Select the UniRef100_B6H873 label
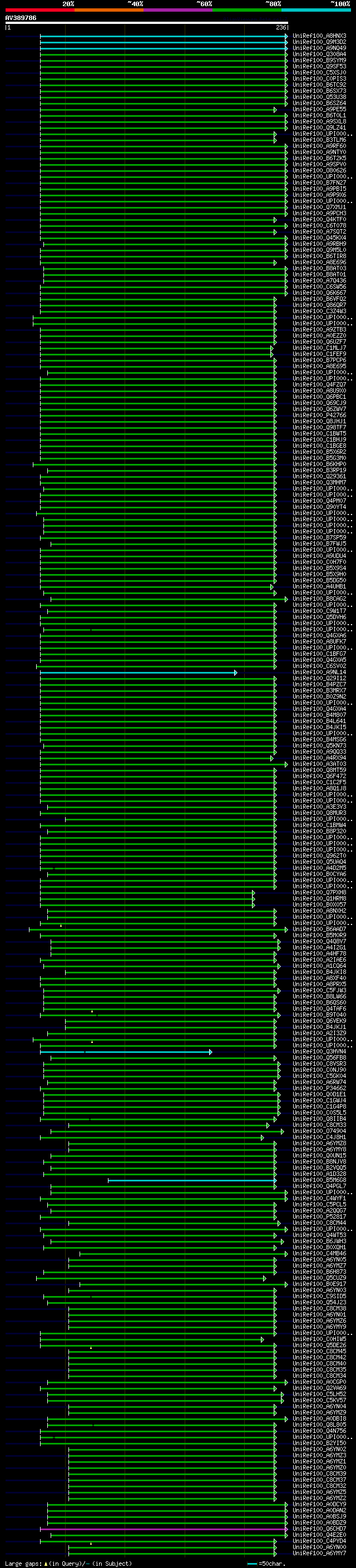Image resolution: width=356 pixels, height=1568 pixels. (x=319, y=1272)
